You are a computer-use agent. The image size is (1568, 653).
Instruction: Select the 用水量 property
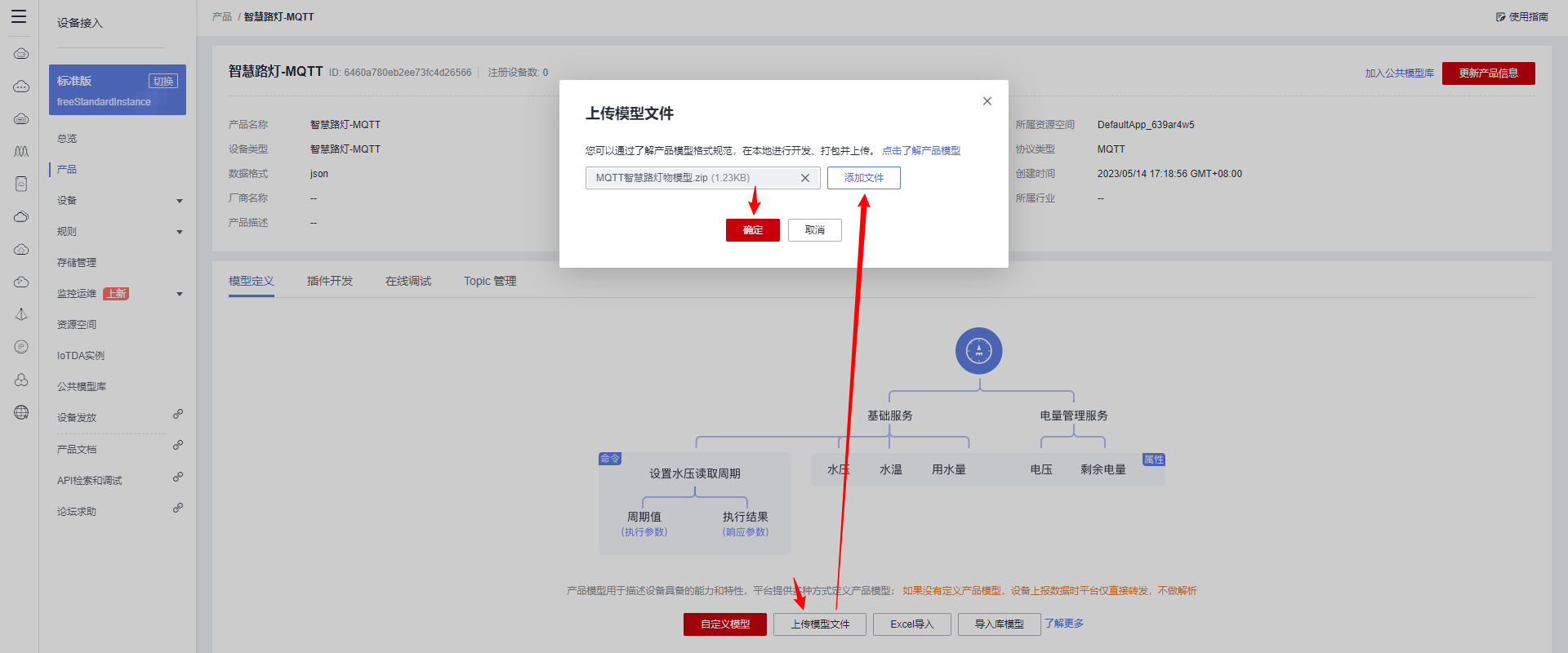(x=949, y=469)
